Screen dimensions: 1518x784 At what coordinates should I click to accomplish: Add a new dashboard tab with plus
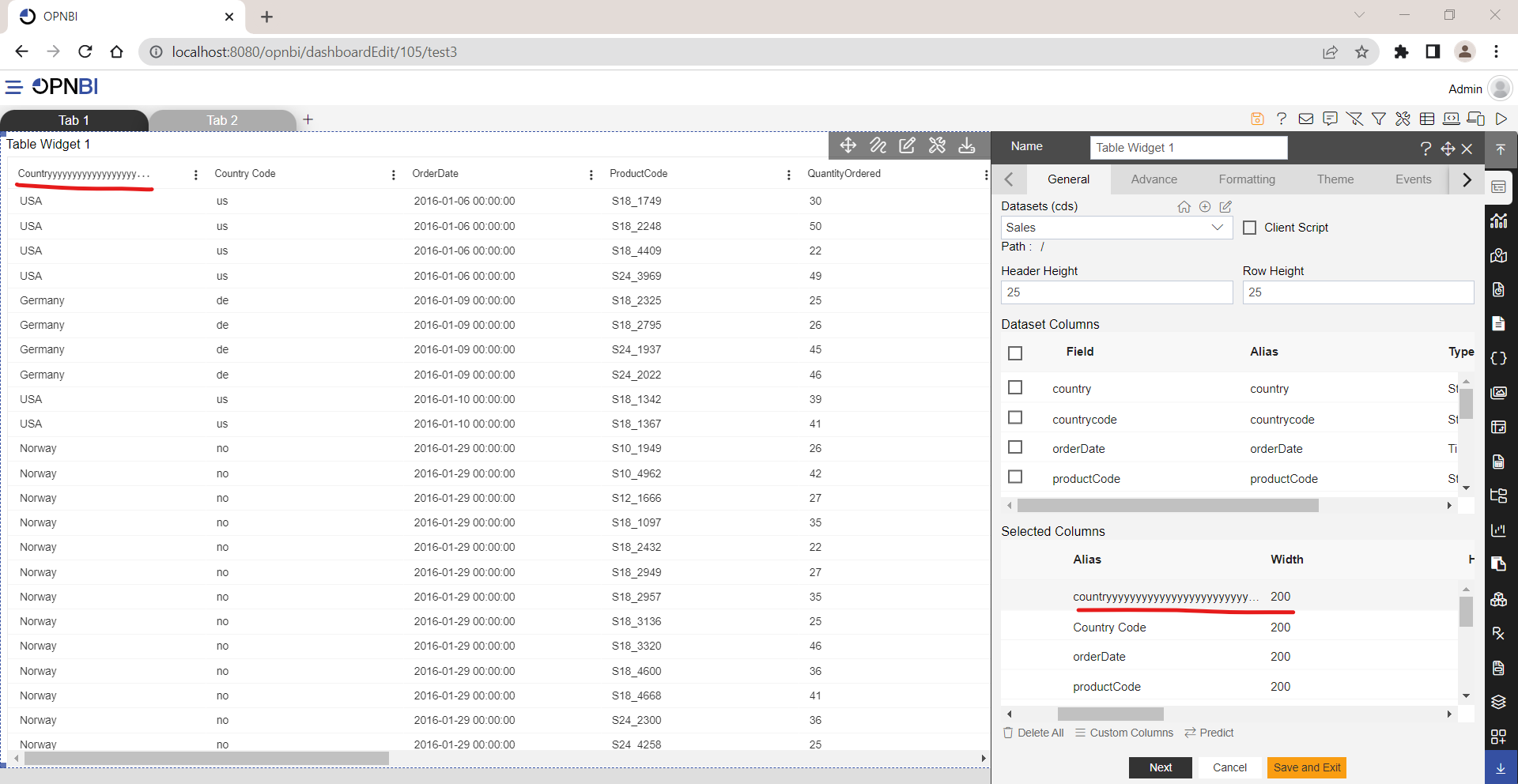[x=308, y=119]
